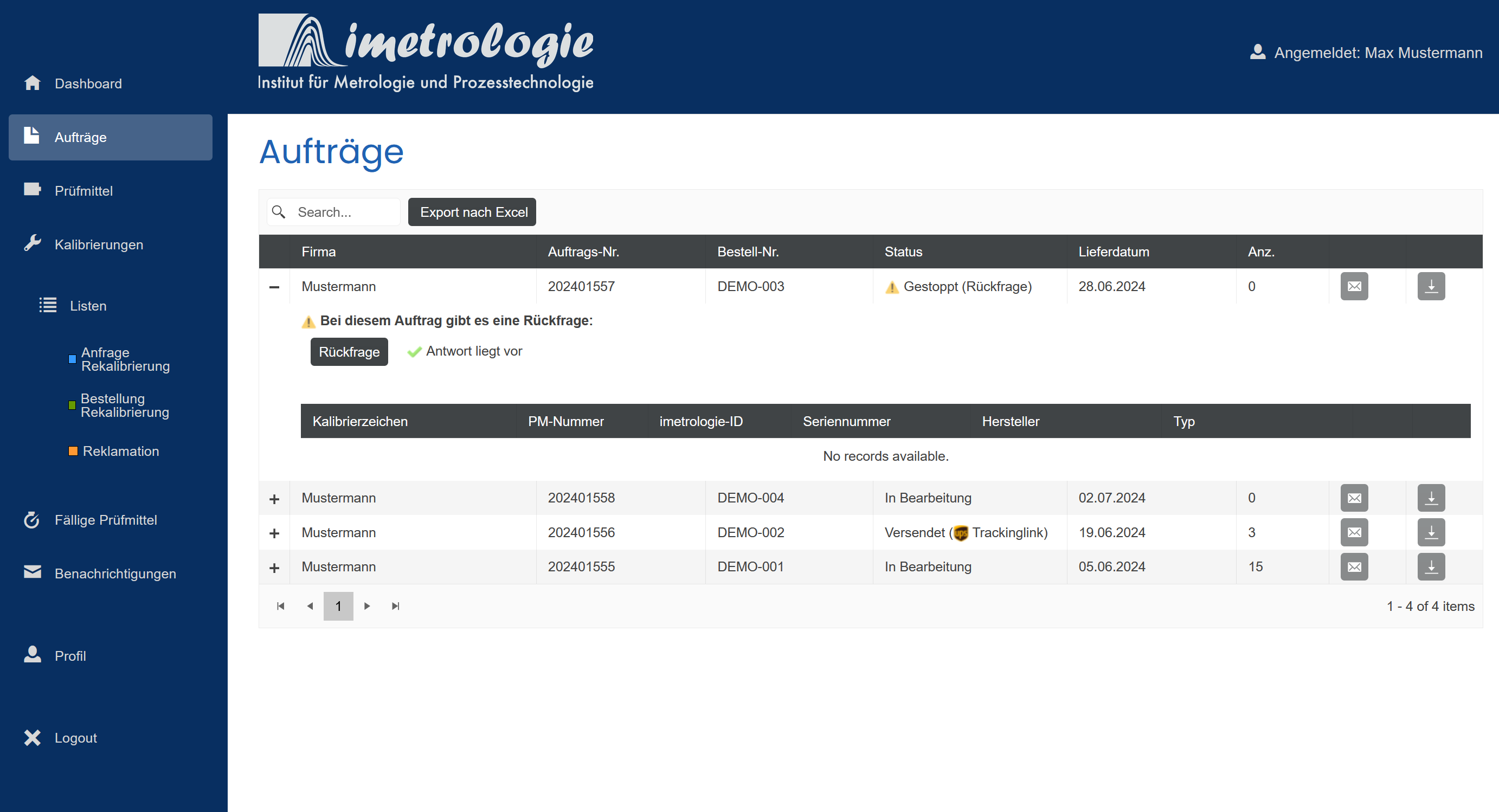1499x812 pixels.
Task: Click the Aufträge document icon
Action: [31, 136]
